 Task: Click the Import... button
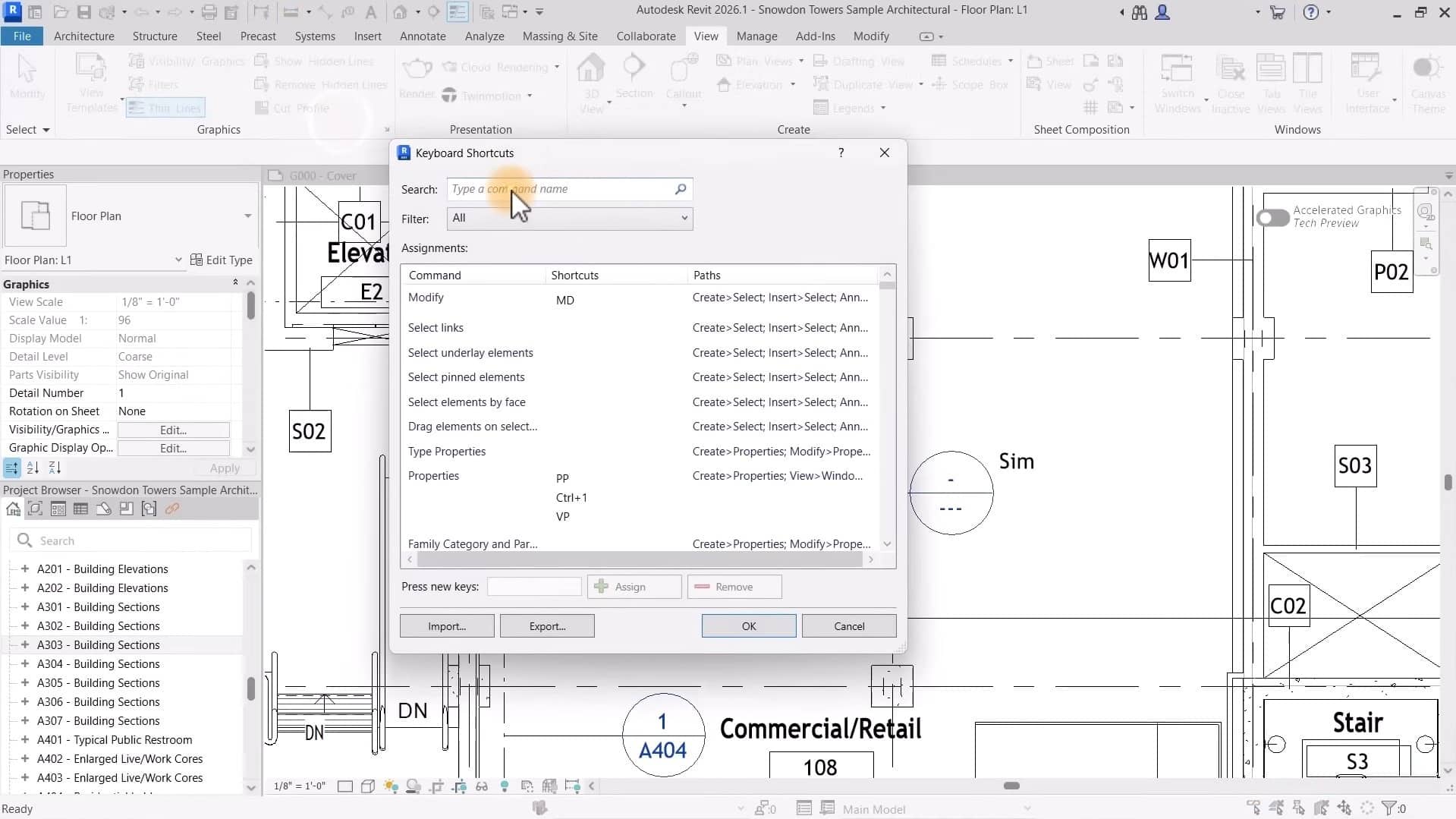point(447,626)
